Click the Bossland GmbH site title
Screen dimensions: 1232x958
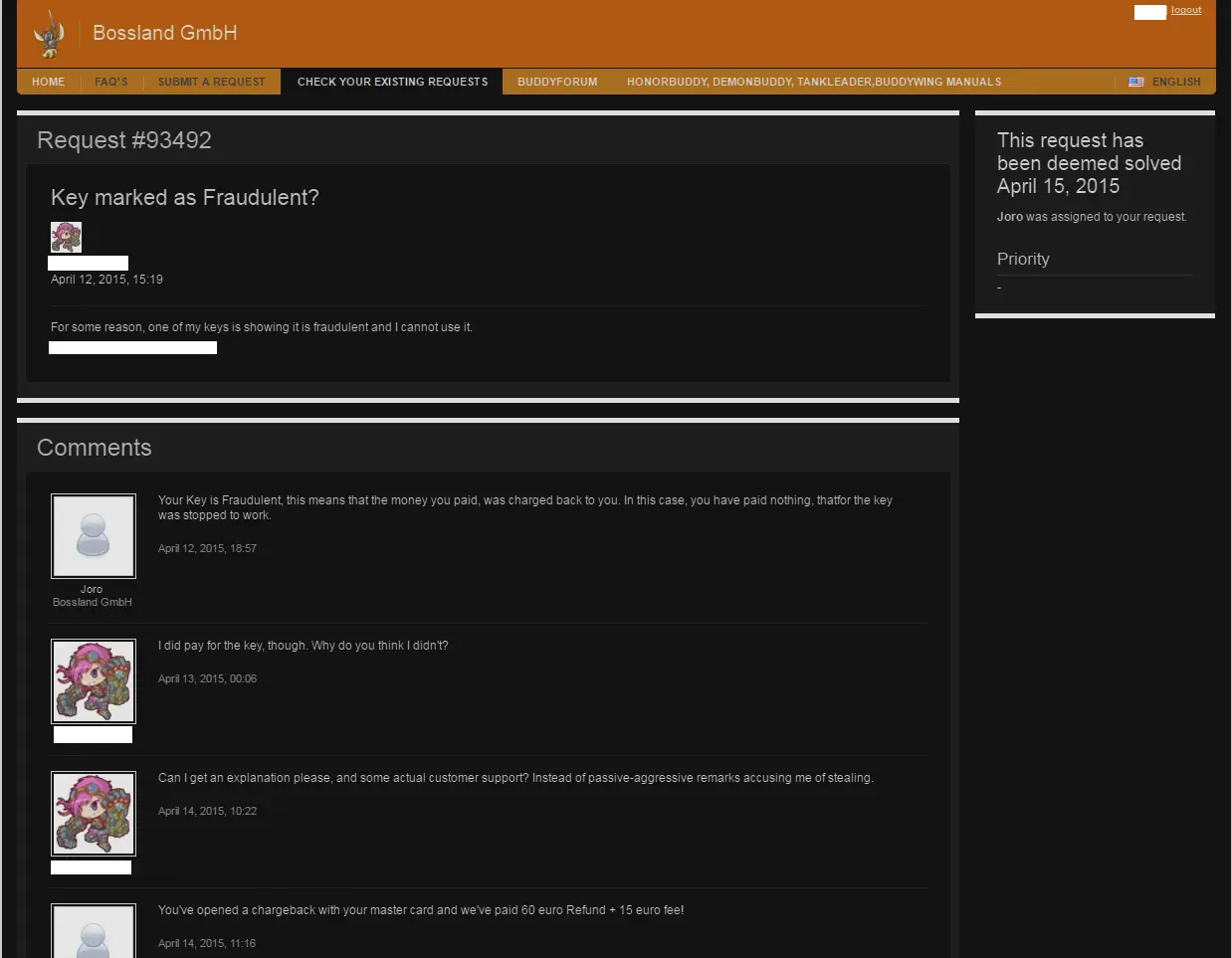click(x=165, y=33)
